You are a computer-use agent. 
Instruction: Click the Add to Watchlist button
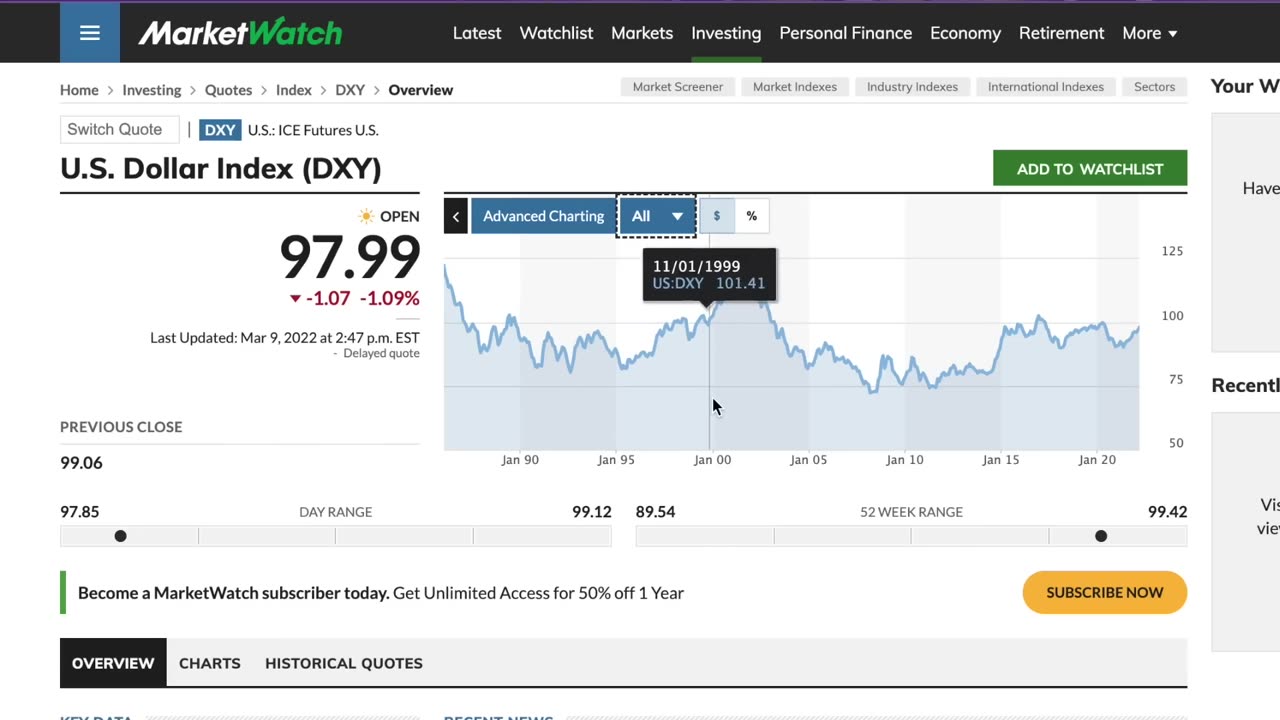click(x=1090, y=169)
